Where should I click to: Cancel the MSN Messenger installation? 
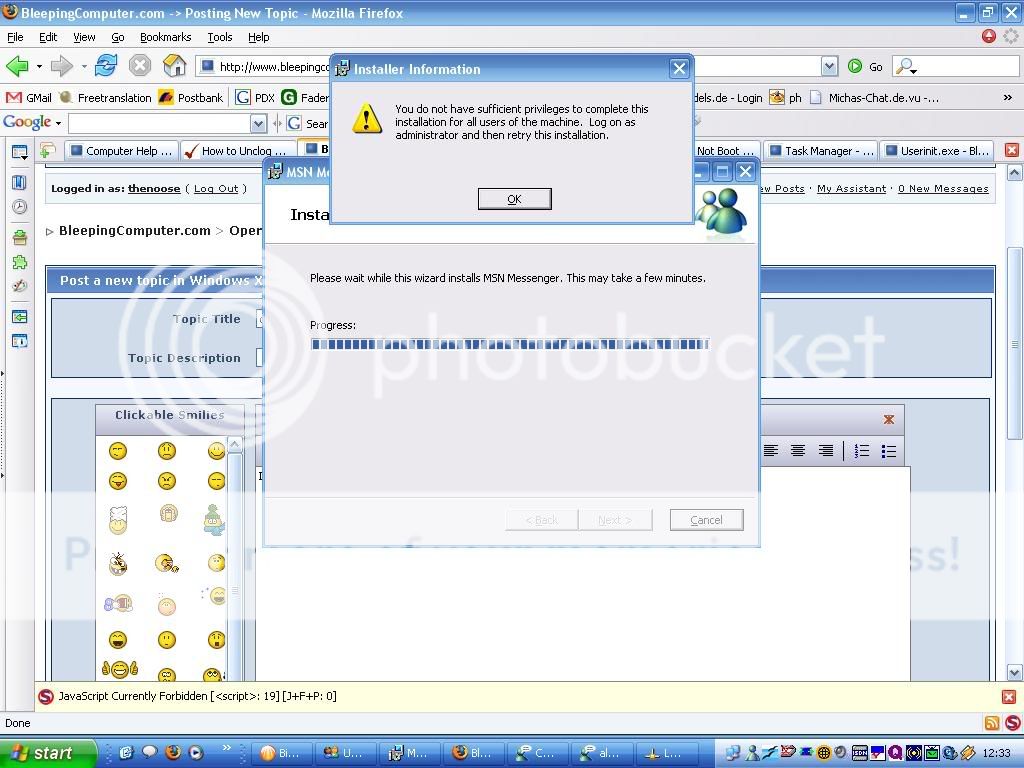[707, 520]
